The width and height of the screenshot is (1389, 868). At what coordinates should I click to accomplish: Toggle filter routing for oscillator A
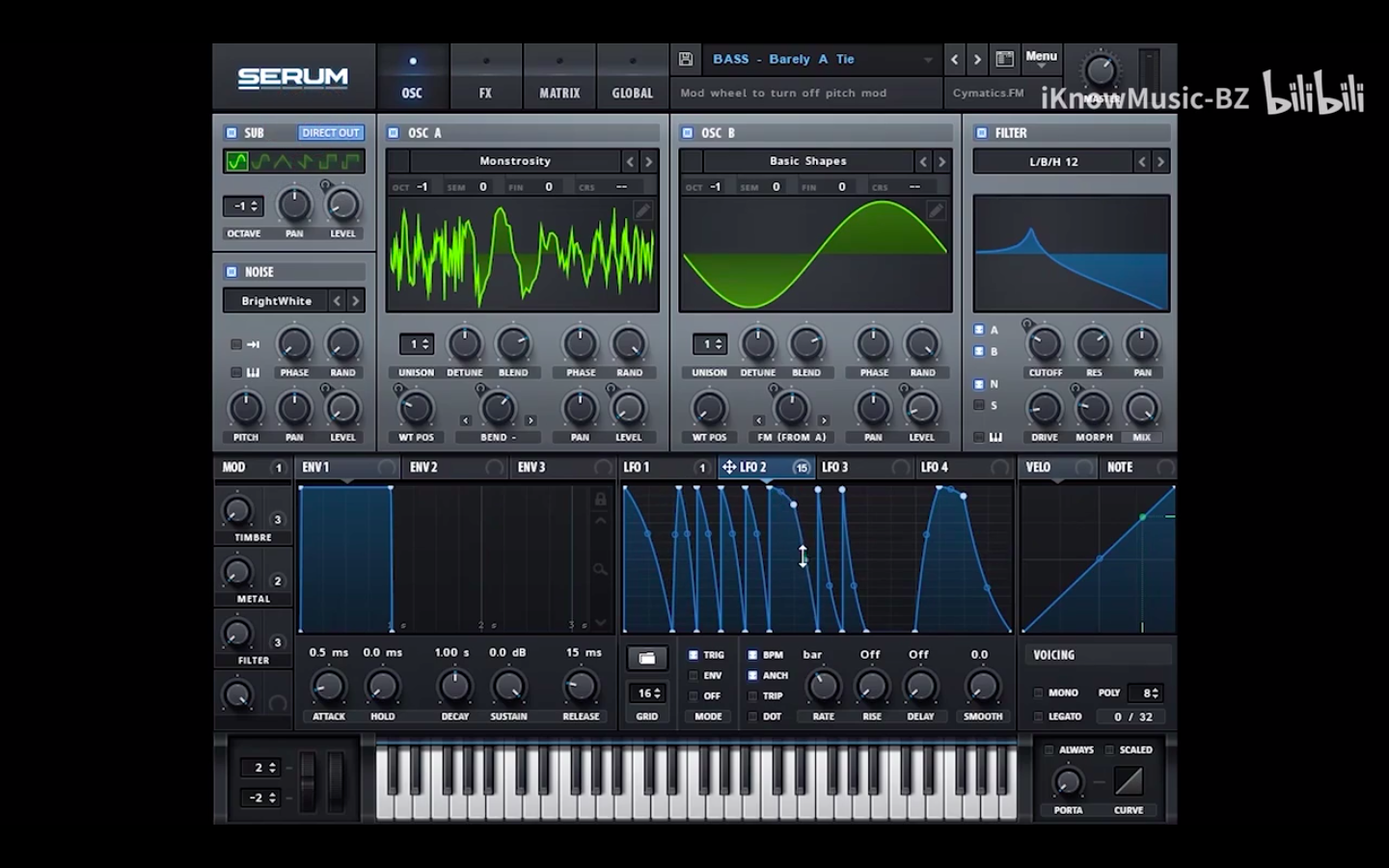tap(979, 330)
